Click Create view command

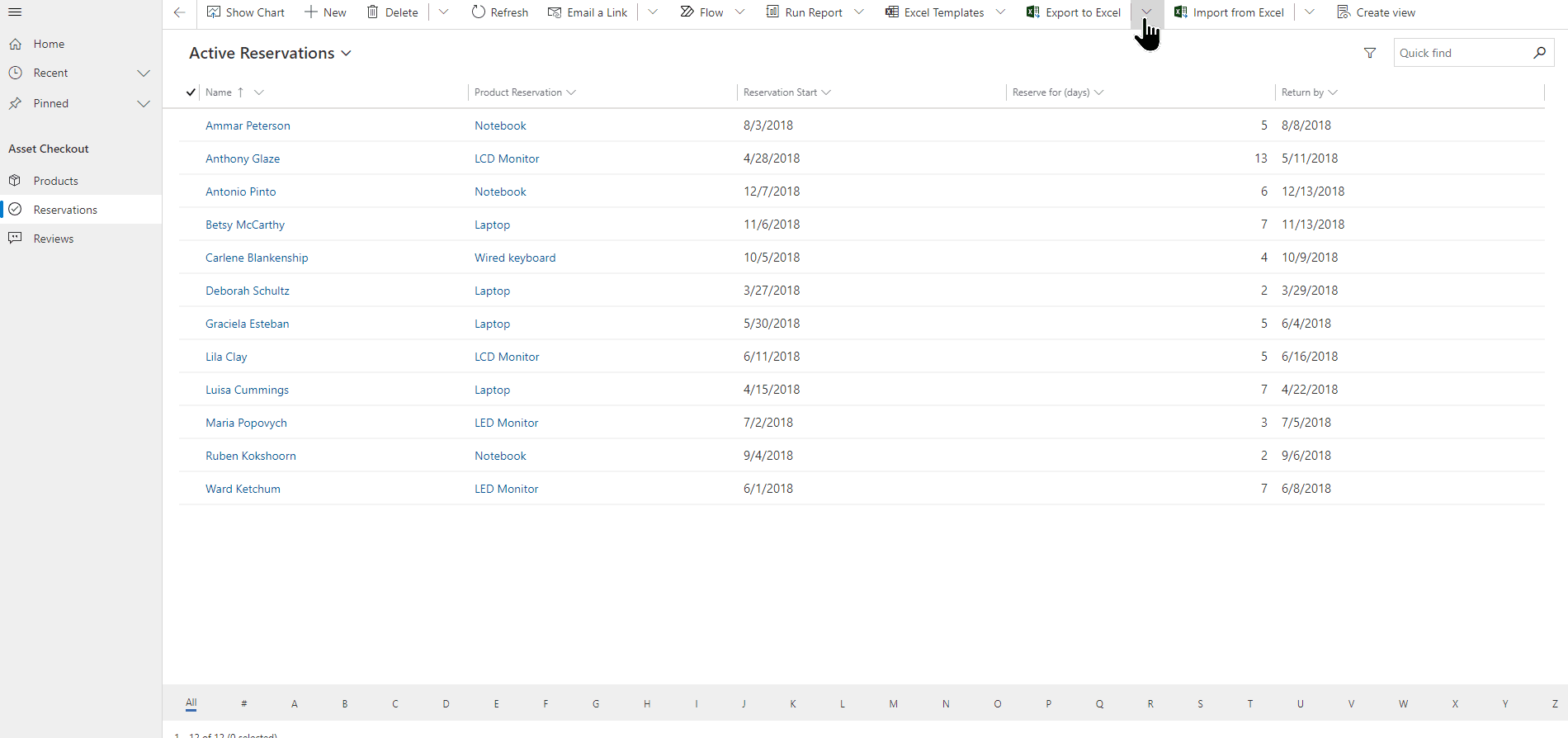tap(1376, 12)
